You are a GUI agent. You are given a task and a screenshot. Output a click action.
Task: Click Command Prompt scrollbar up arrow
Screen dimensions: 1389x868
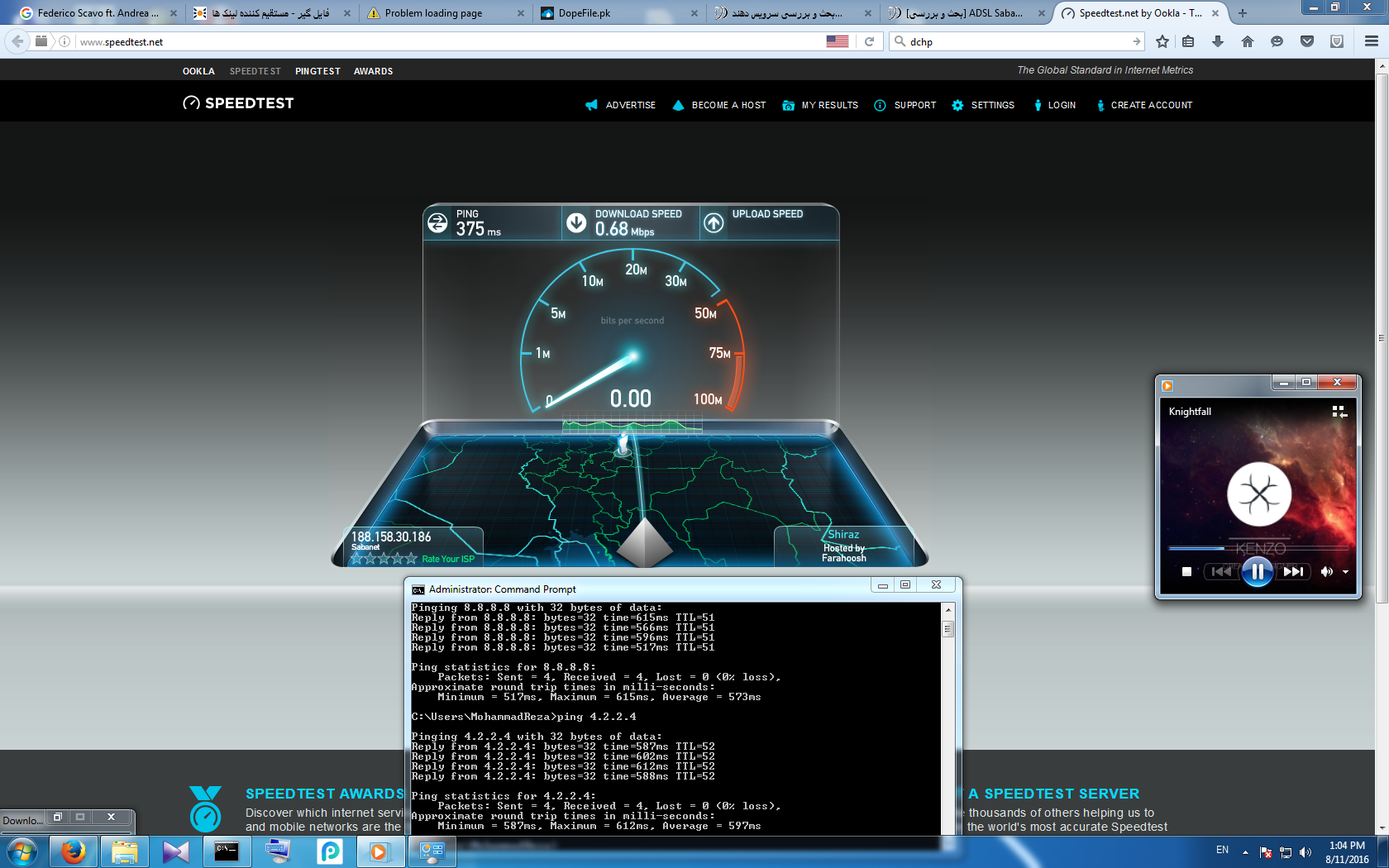tap(948, 609)
